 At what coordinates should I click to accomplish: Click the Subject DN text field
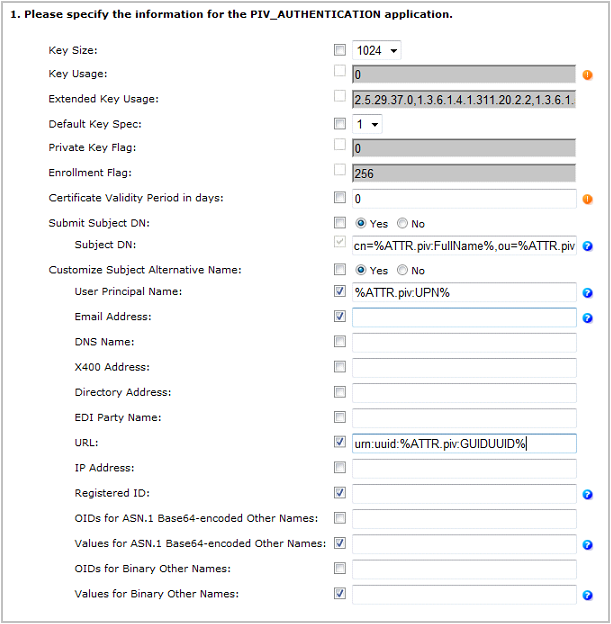coord(464,246)
